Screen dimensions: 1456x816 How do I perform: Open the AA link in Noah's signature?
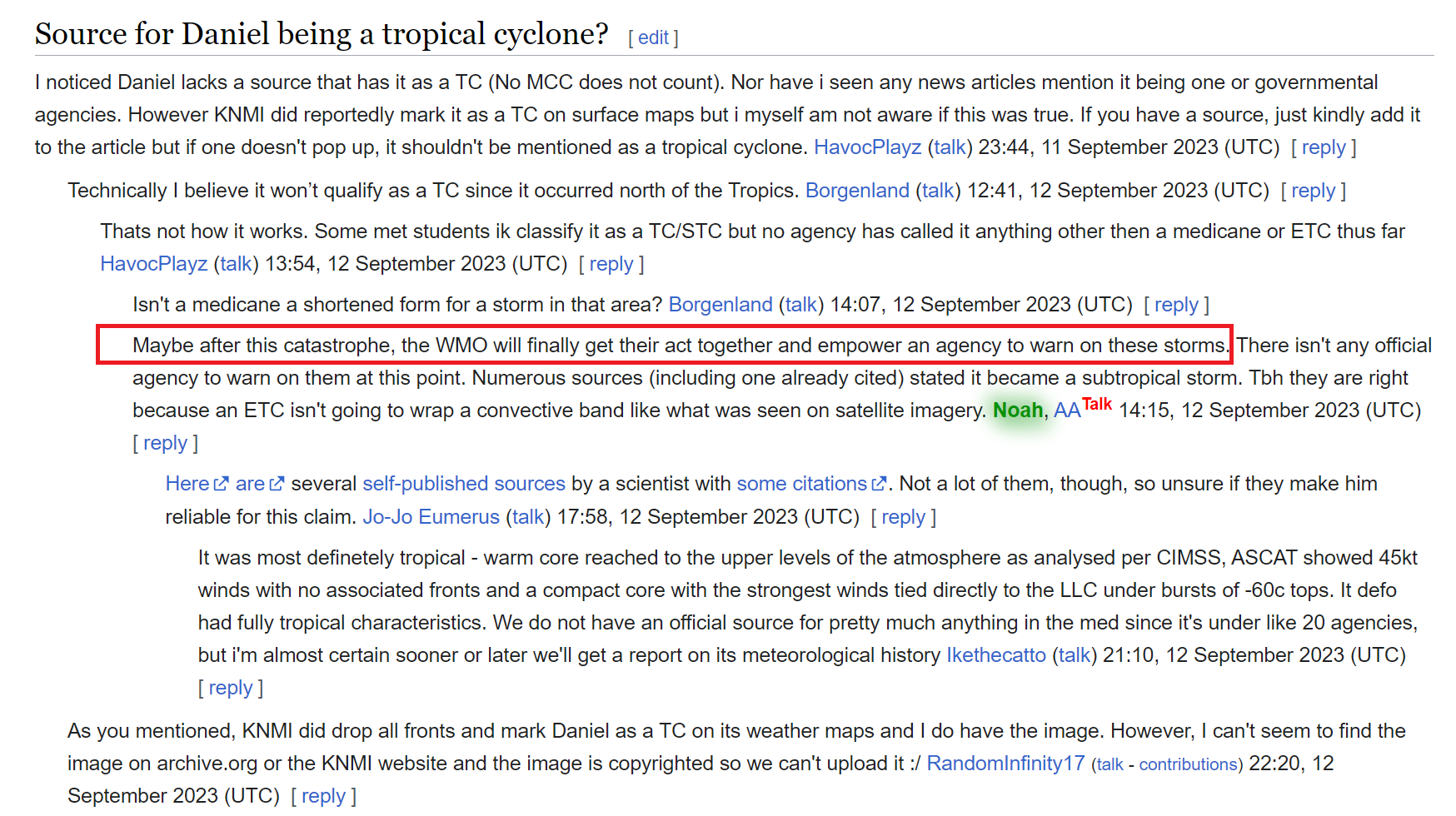click(x=1066, y=410)
